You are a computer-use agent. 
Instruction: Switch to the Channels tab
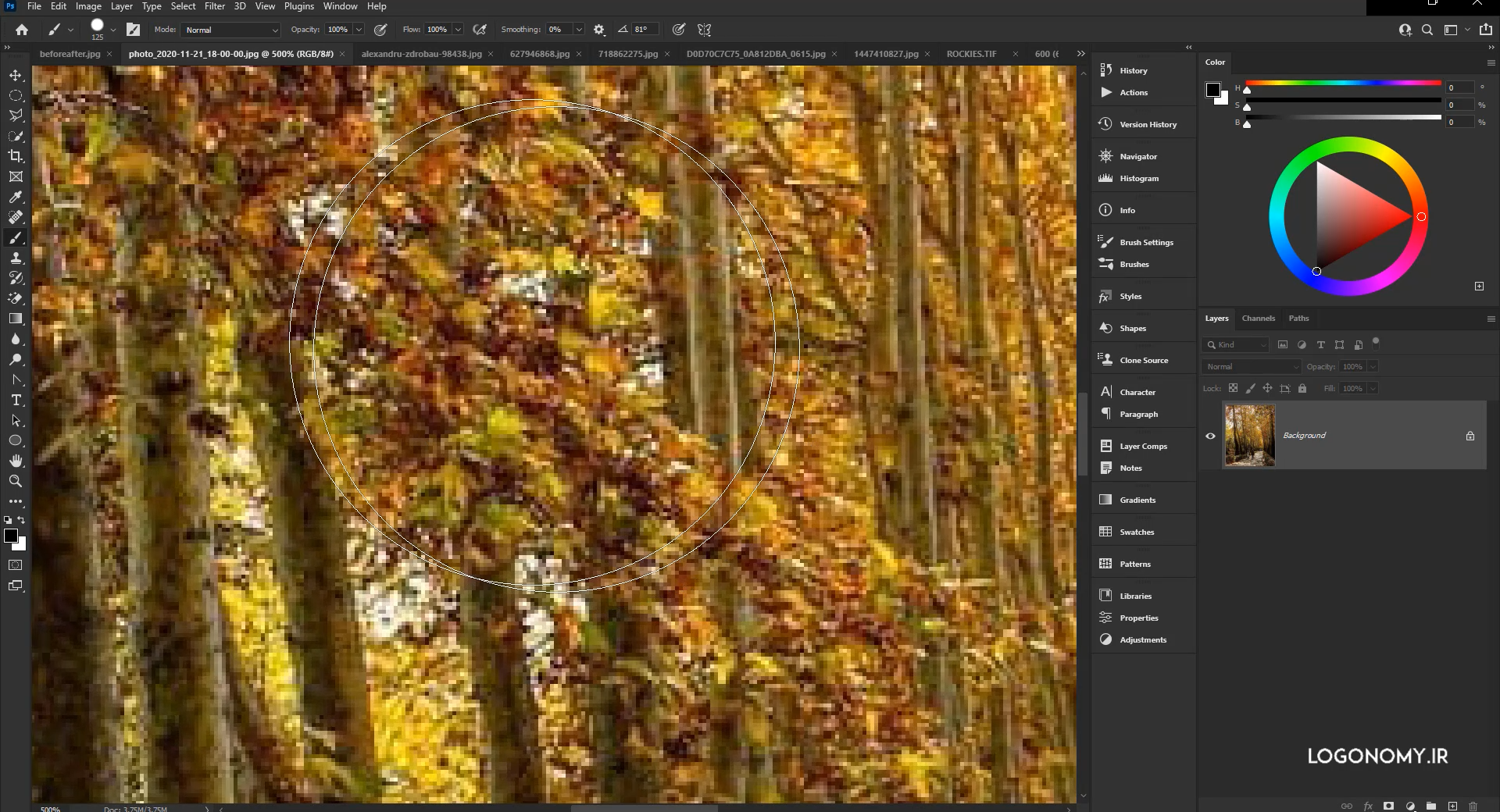[1258, 318]
